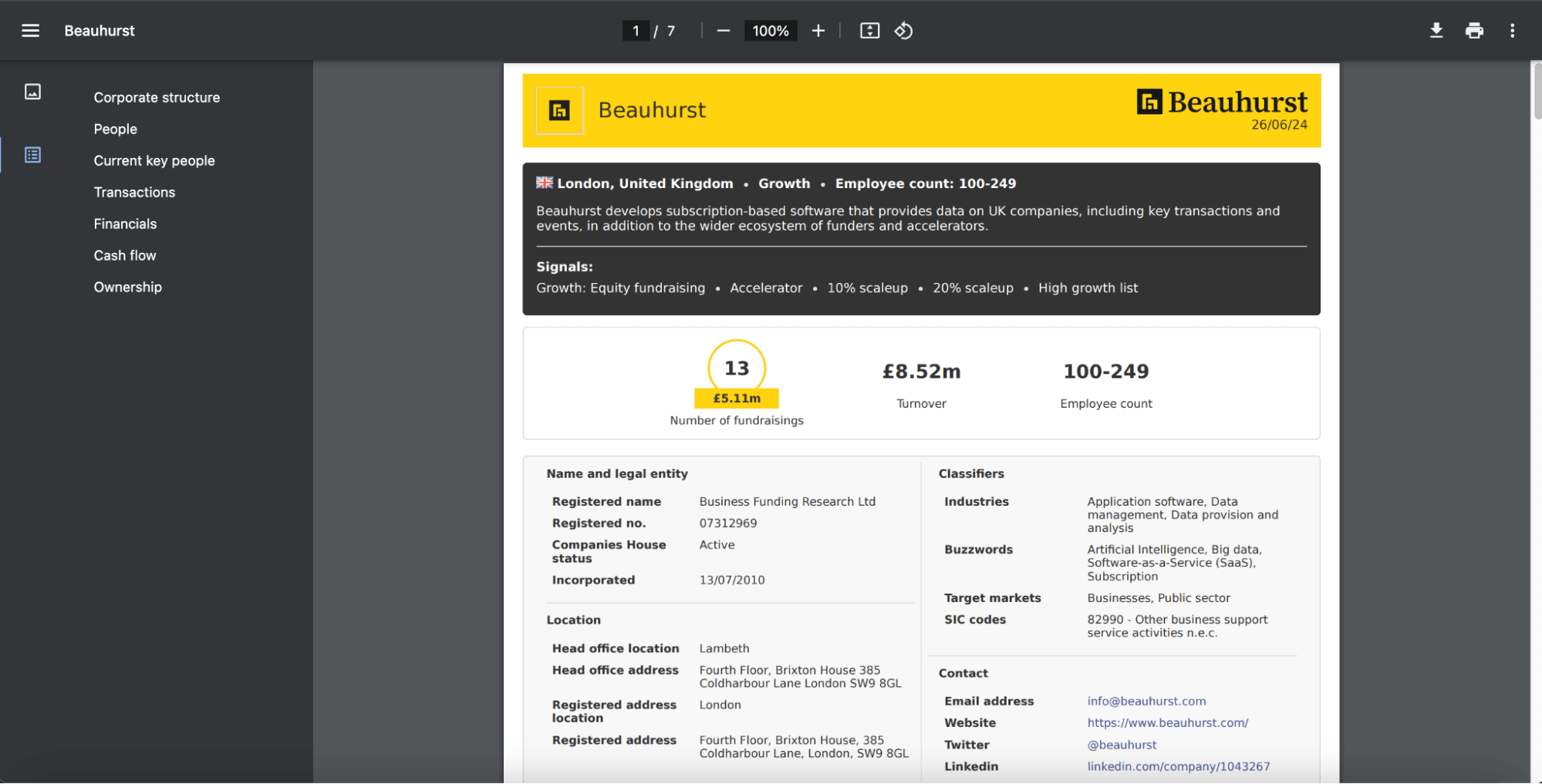Show document outline view
The width and height of the screenshot is (1542, 784).
click(32, 155)
